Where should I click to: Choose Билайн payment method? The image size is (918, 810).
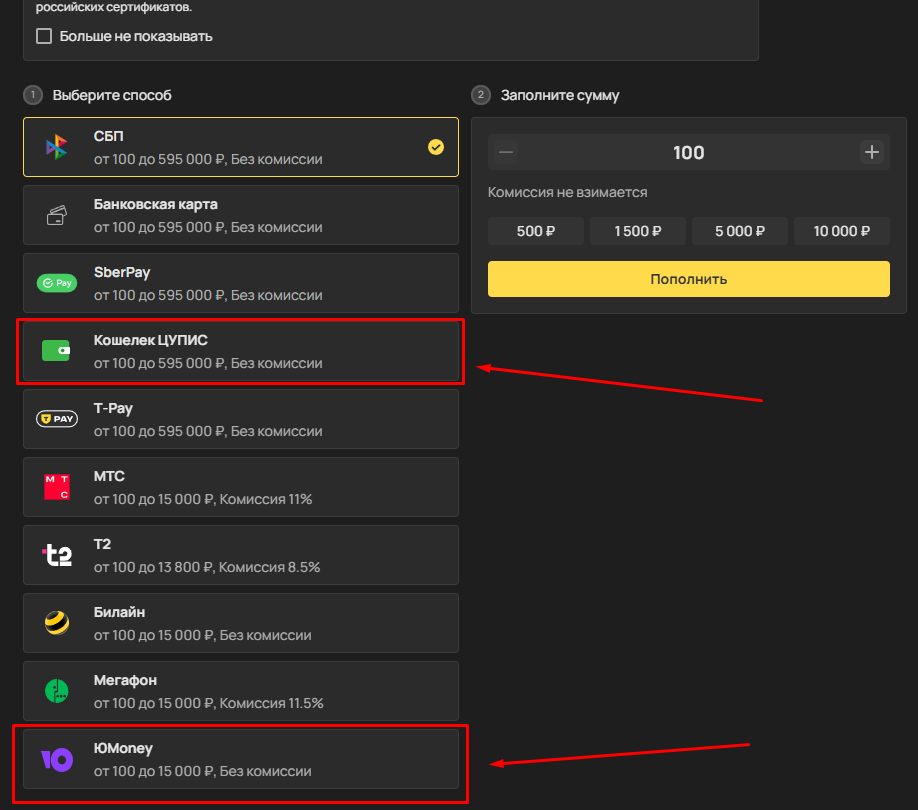pyautogui.click(x=241, y=623)
